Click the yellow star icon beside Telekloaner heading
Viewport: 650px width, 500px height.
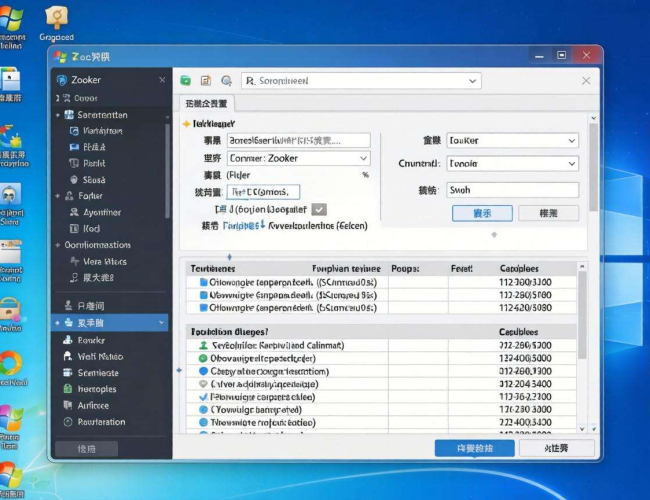(x=187, y=124)
